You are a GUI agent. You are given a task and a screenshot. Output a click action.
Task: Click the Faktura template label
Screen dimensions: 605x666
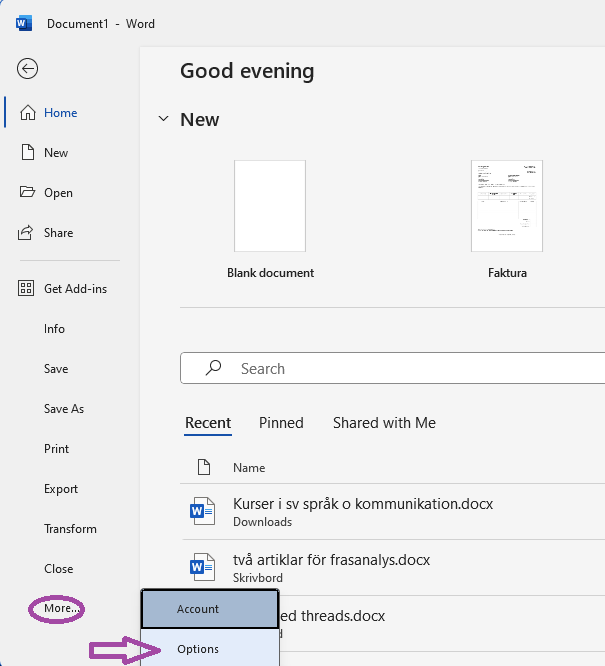507,273
